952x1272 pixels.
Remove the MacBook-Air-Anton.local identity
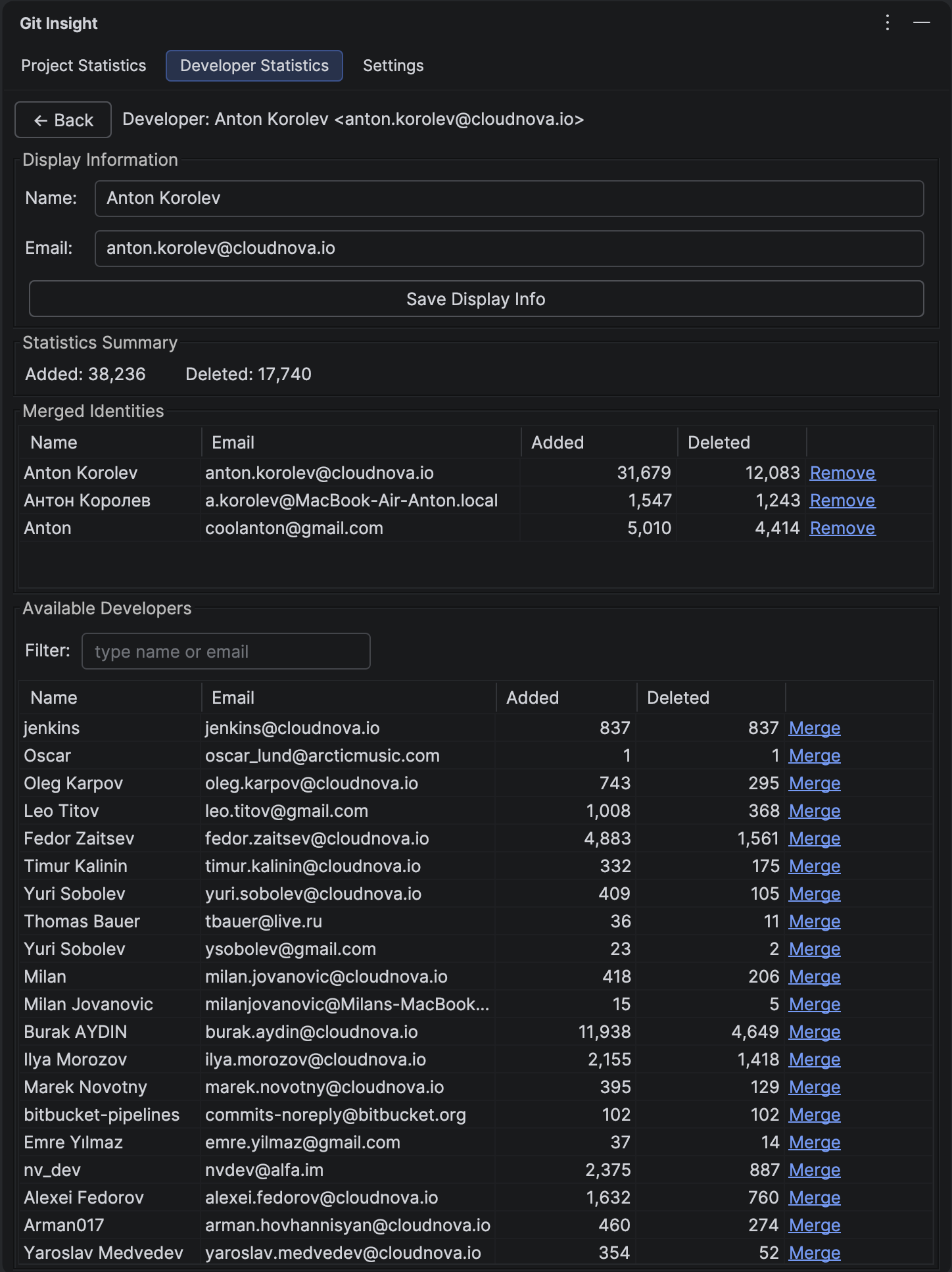842,501
